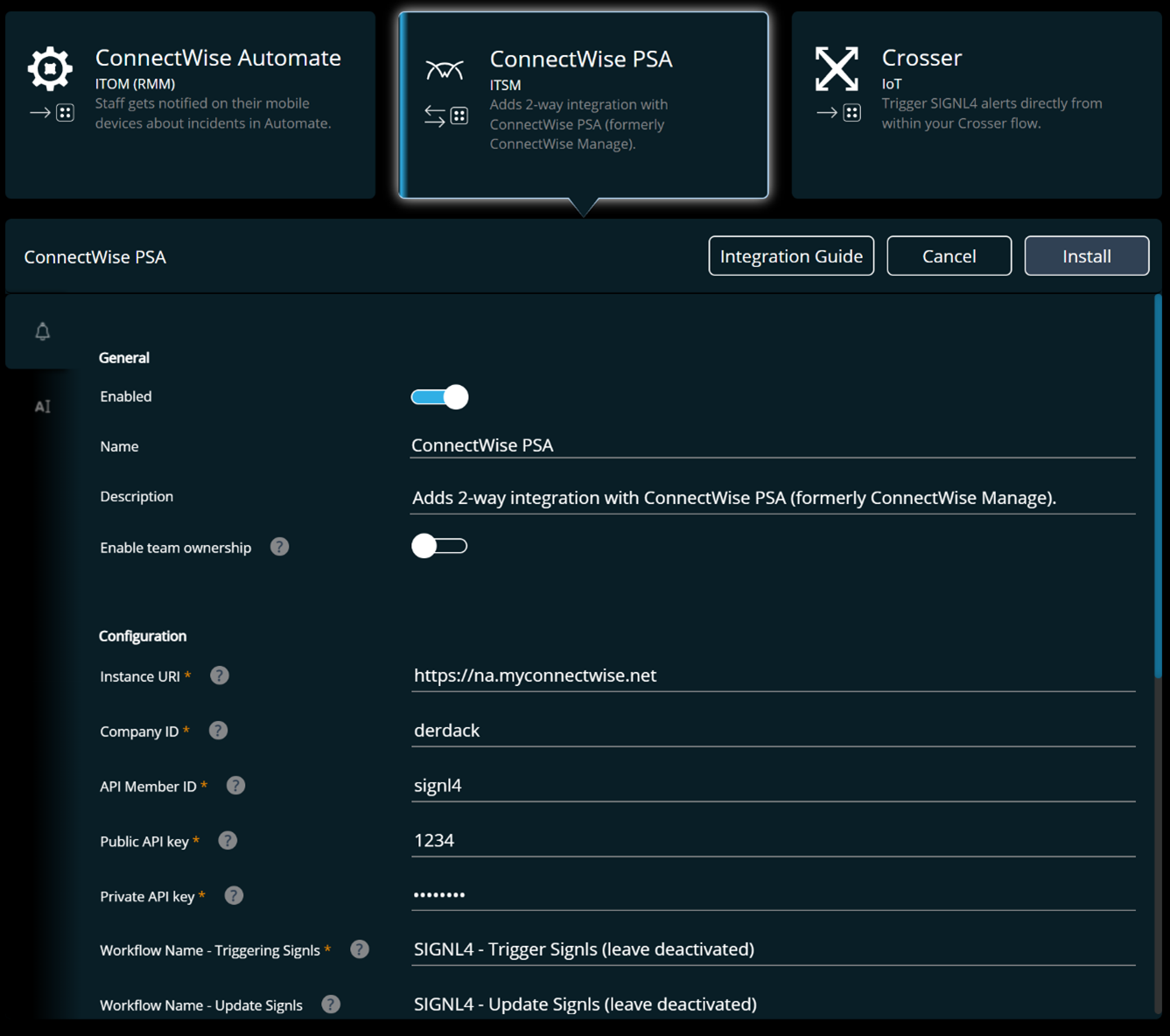Click the one-way arrow icon under Crosser
The height and width of the screenshot is (1036, 1170).
(x=839, y=113)
